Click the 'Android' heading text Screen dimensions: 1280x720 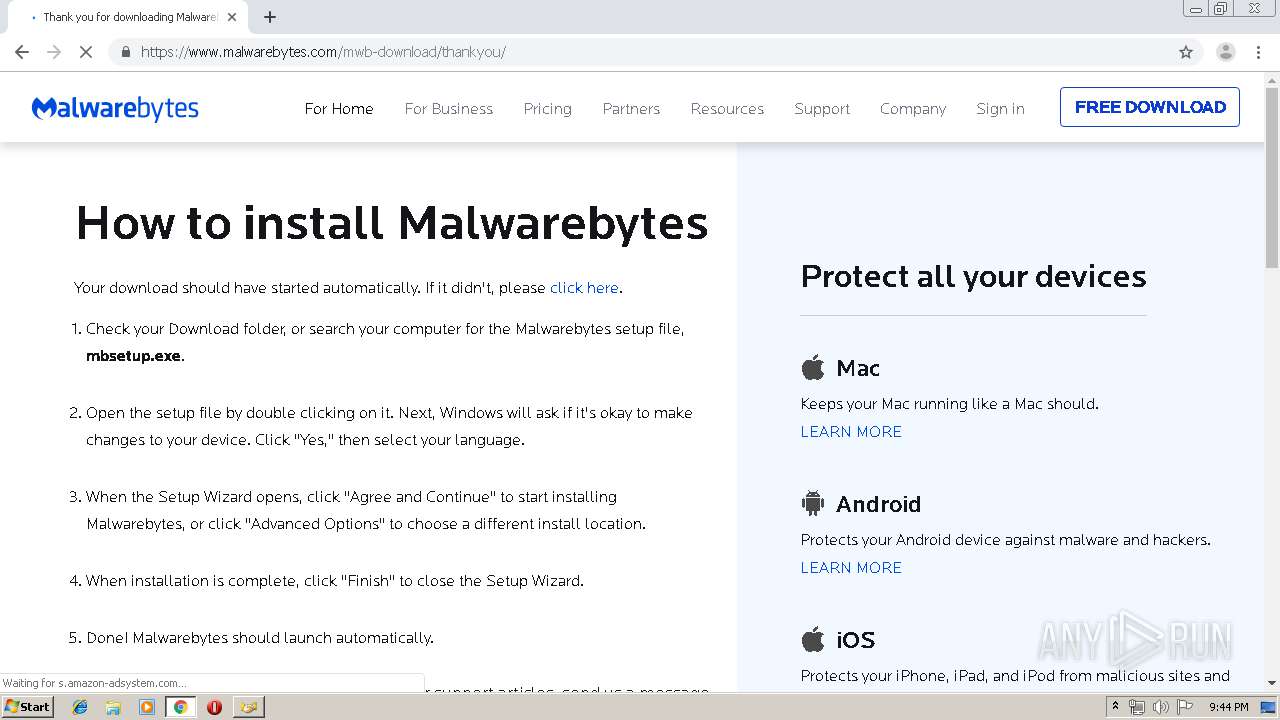878,504
